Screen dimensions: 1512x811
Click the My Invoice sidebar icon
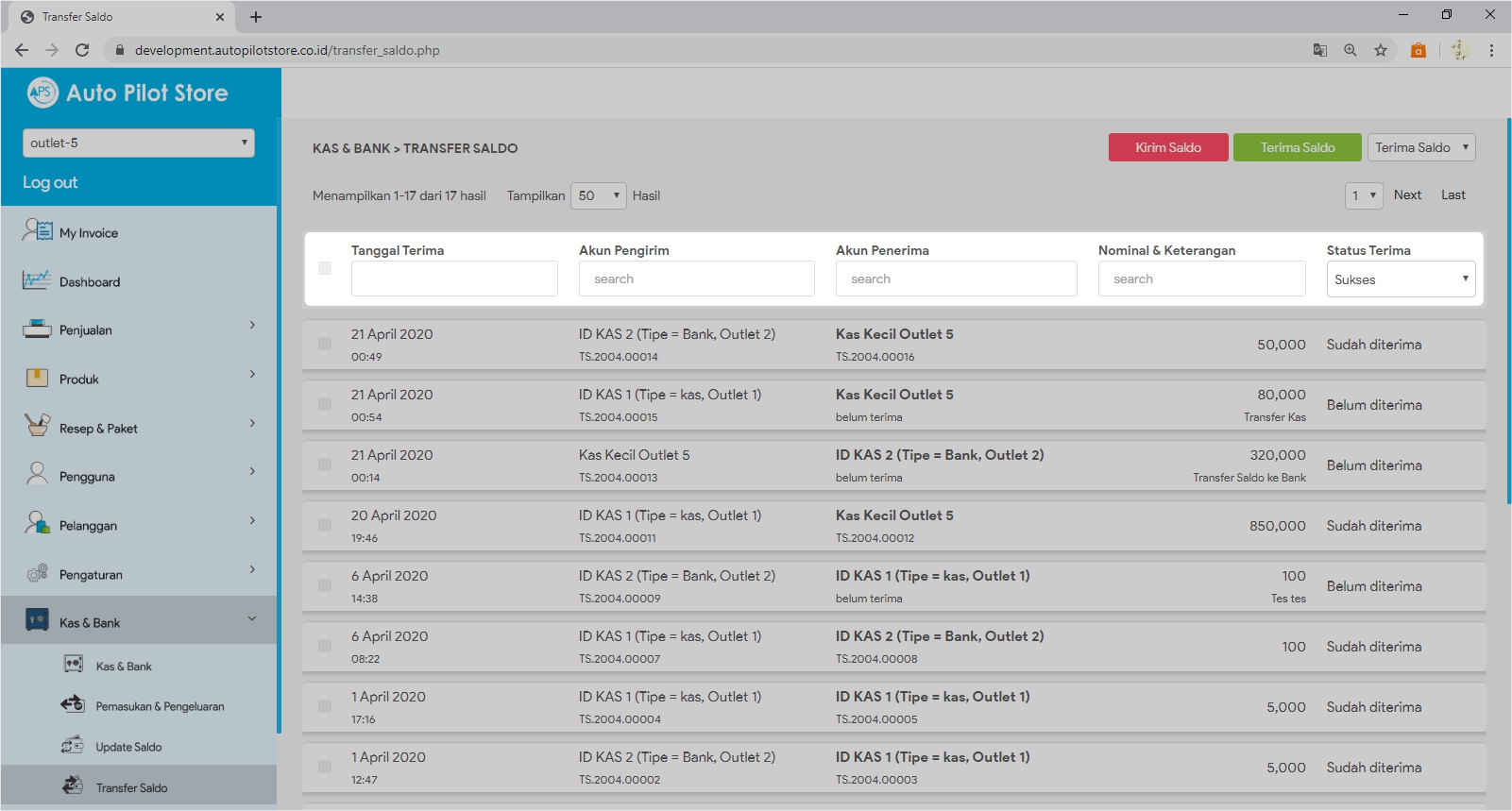click(37, 230)
